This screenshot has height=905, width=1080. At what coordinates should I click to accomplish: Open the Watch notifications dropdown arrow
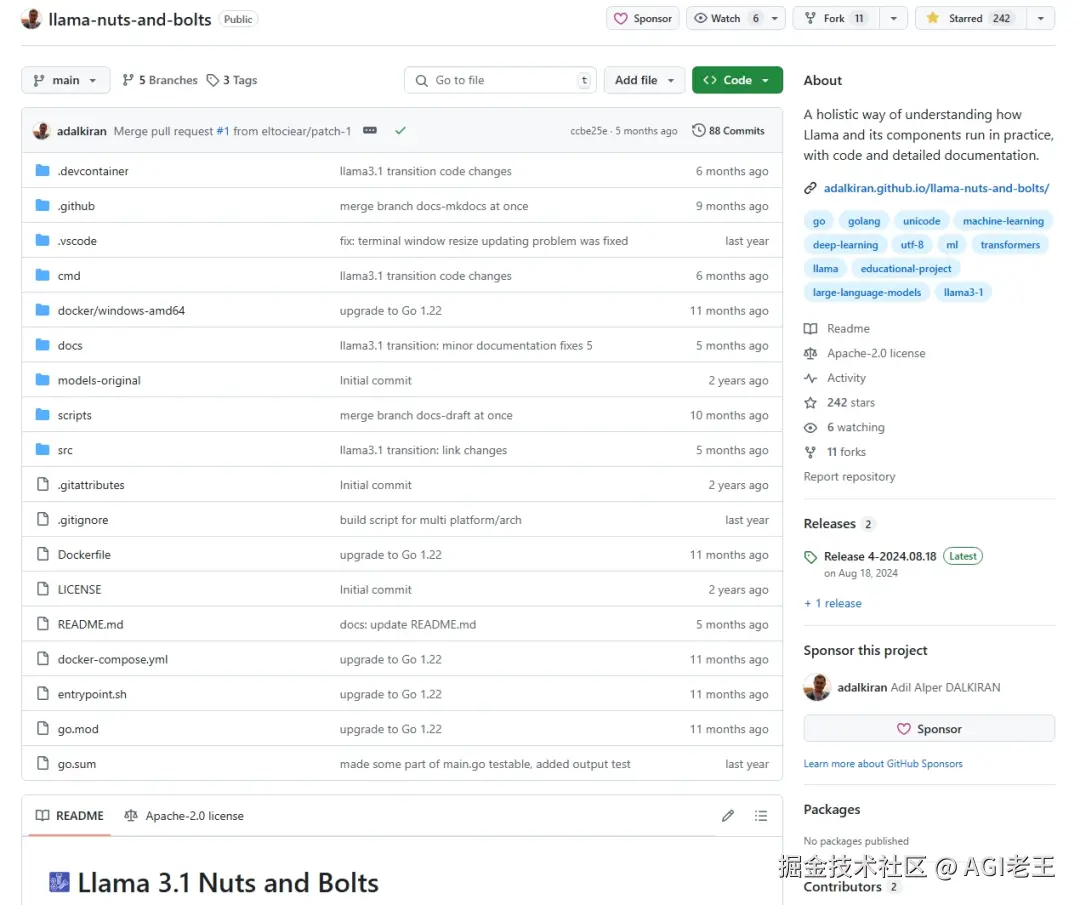[x=775, y=19]
